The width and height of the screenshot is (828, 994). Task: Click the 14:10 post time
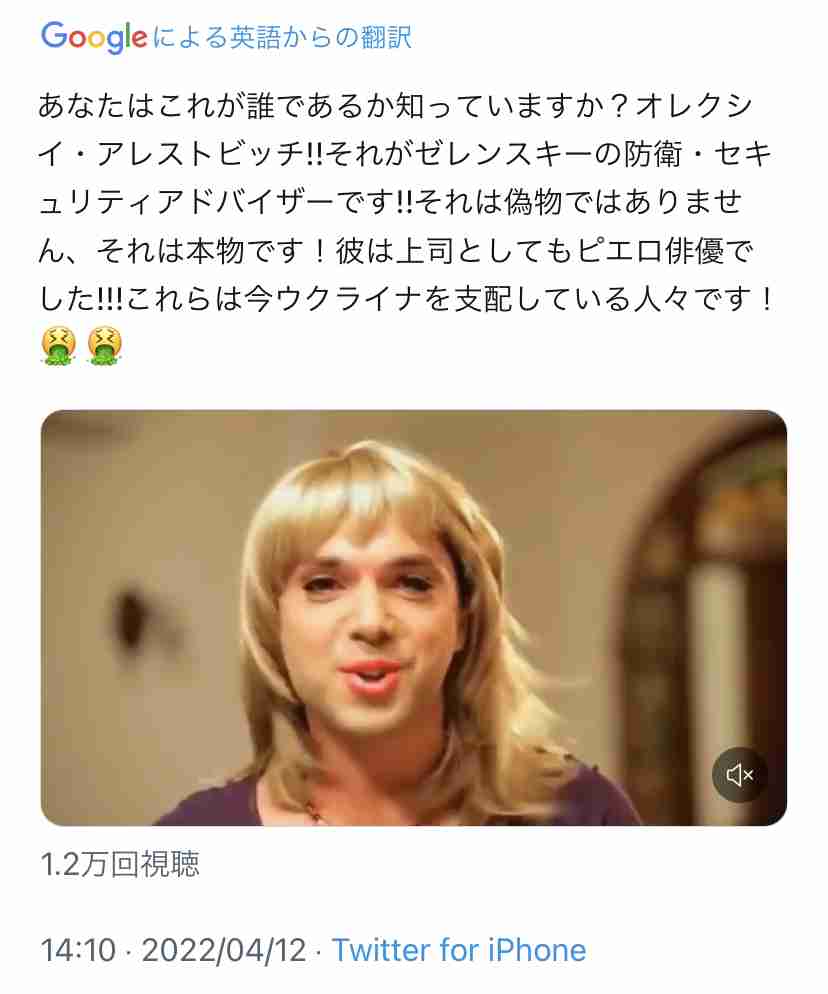point(78,950)
